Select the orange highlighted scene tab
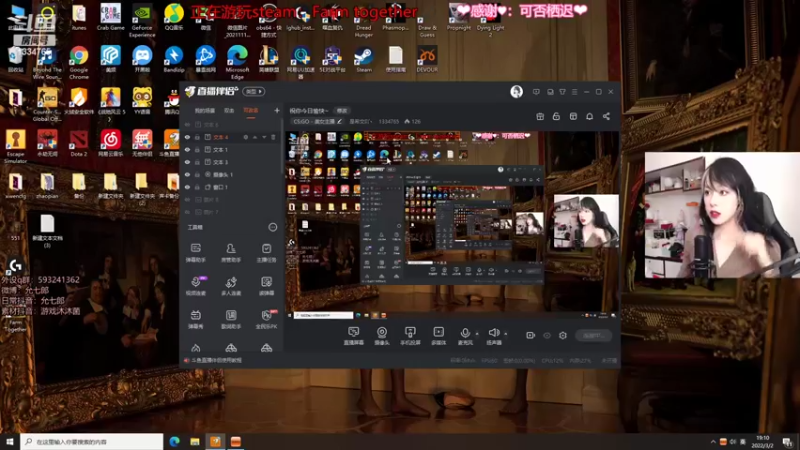 251,110
